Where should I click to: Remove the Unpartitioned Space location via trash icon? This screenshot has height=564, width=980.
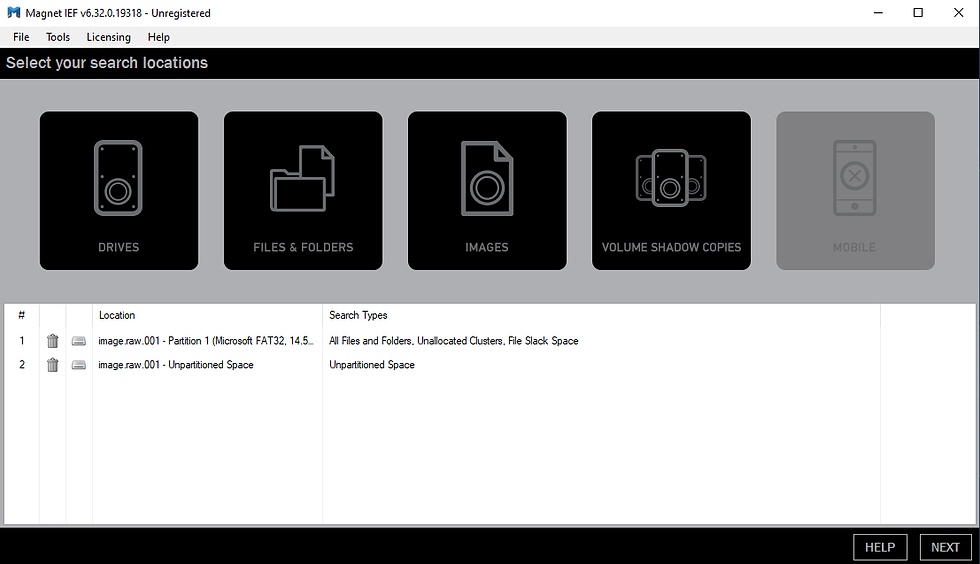(52, 365)
